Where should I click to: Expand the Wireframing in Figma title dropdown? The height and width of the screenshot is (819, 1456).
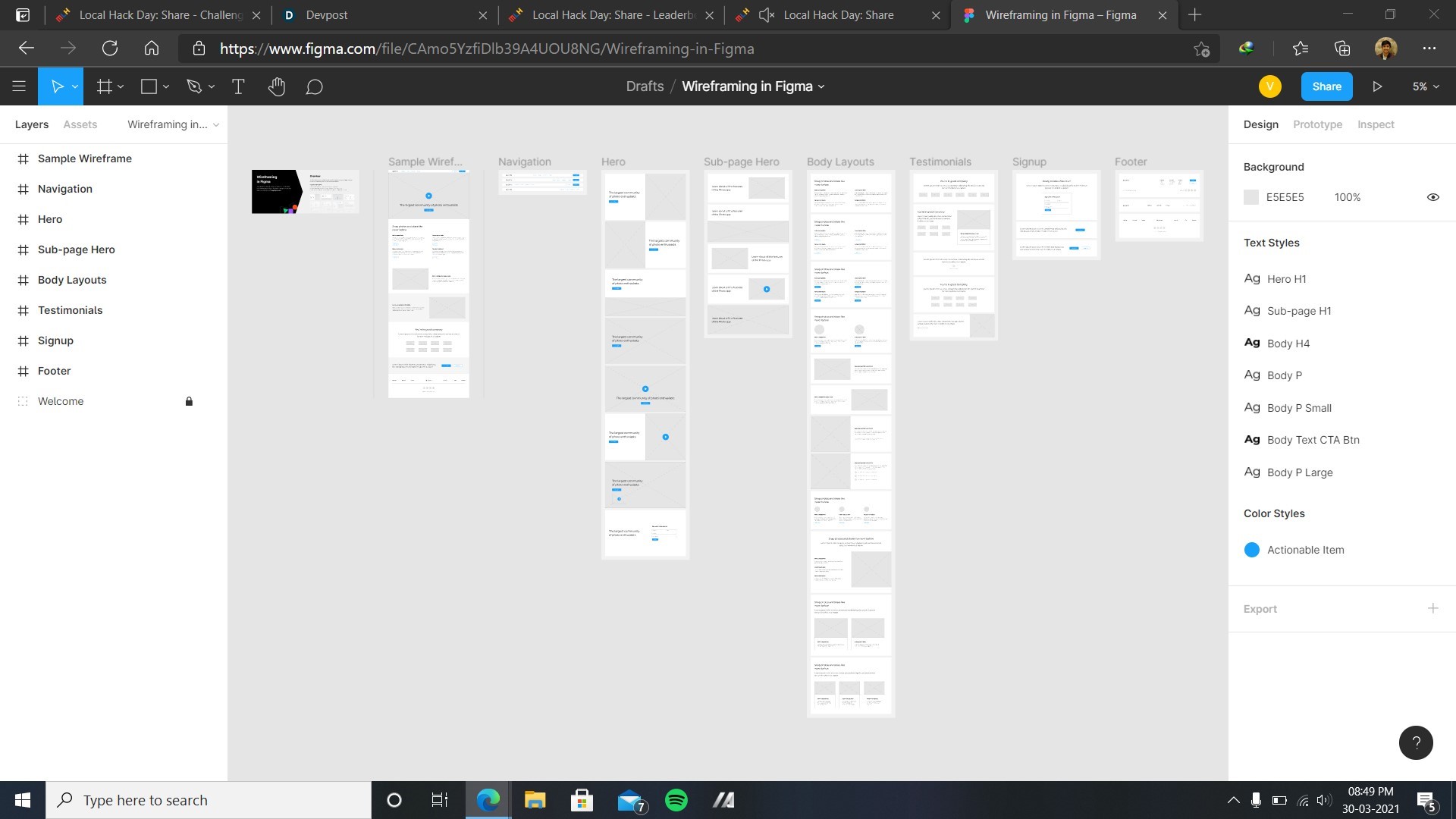coord(821,86)
